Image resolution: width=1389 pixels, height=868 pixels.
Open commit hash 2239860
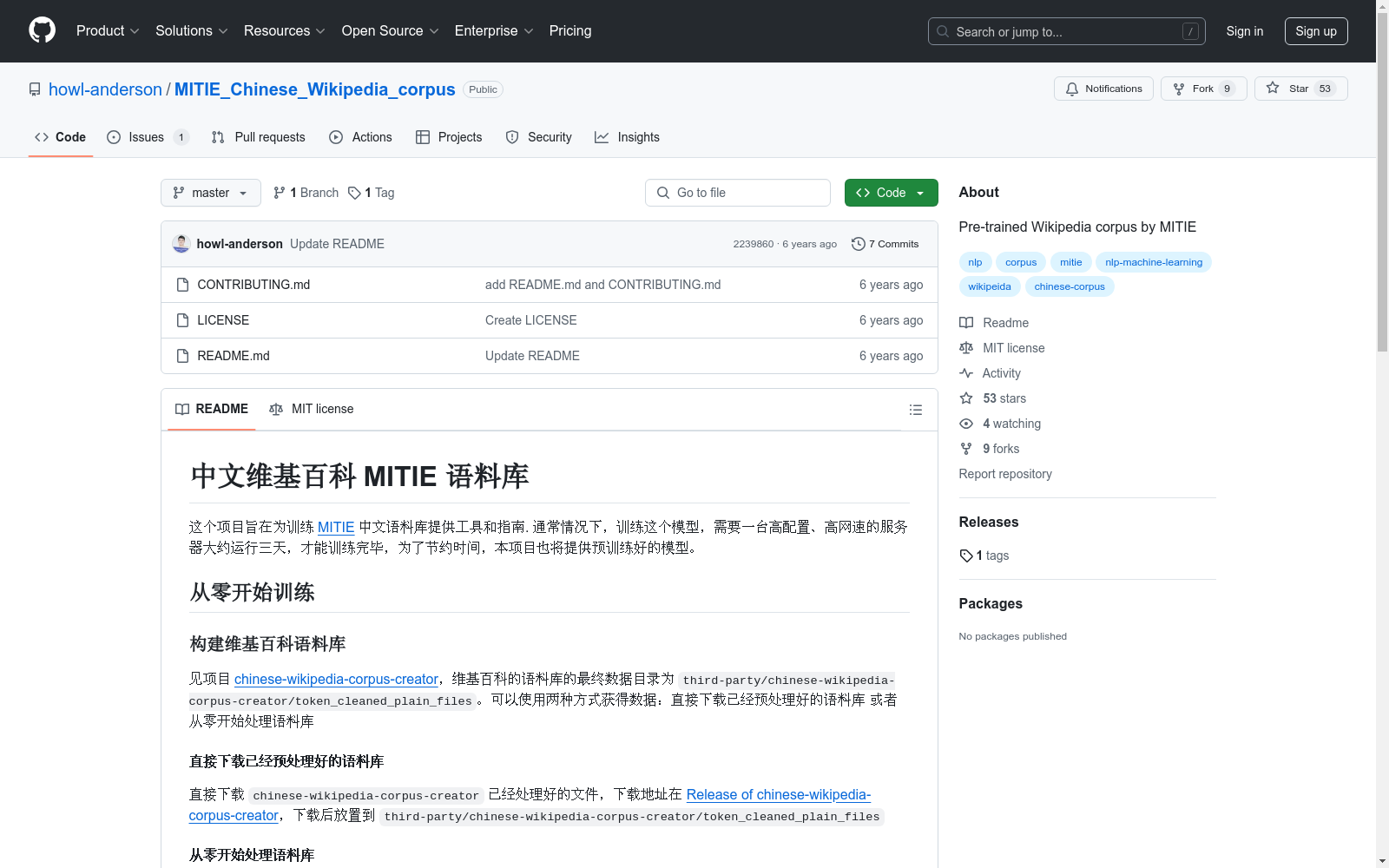[753, 244]
